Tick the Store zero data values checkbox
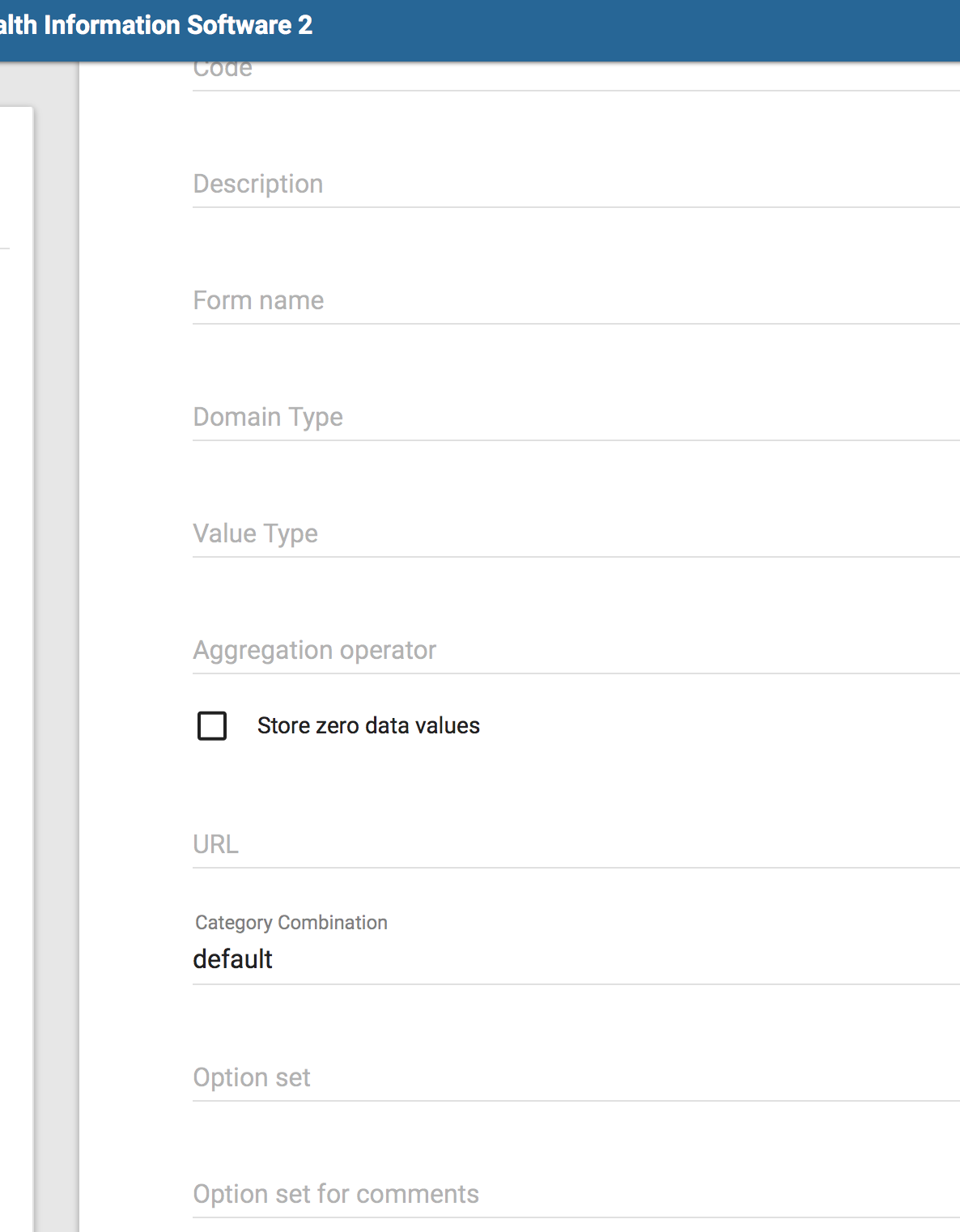 tap(212, 725)
